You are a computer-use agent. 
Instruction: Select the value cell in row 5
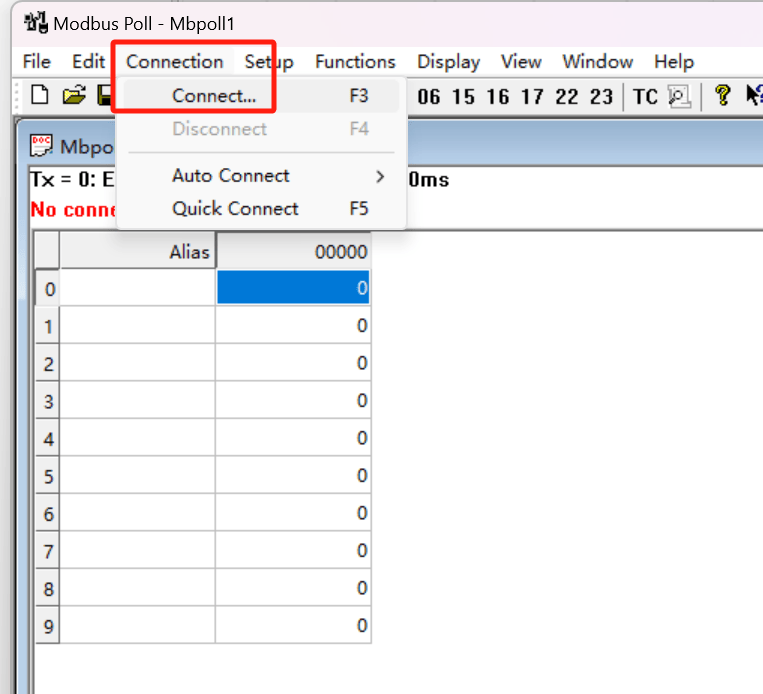(293, 475)
